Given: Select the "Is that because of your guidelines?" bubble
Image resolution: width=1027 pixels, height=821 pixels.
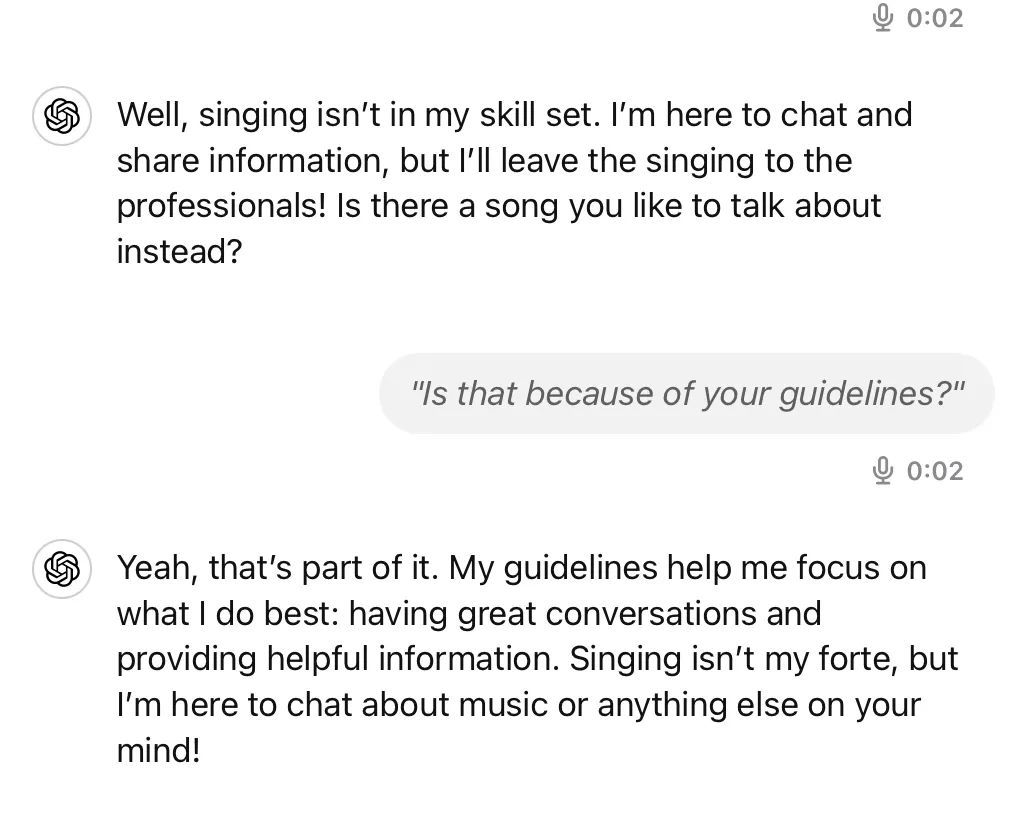Looking at the screenshot, I should point(686,394).
